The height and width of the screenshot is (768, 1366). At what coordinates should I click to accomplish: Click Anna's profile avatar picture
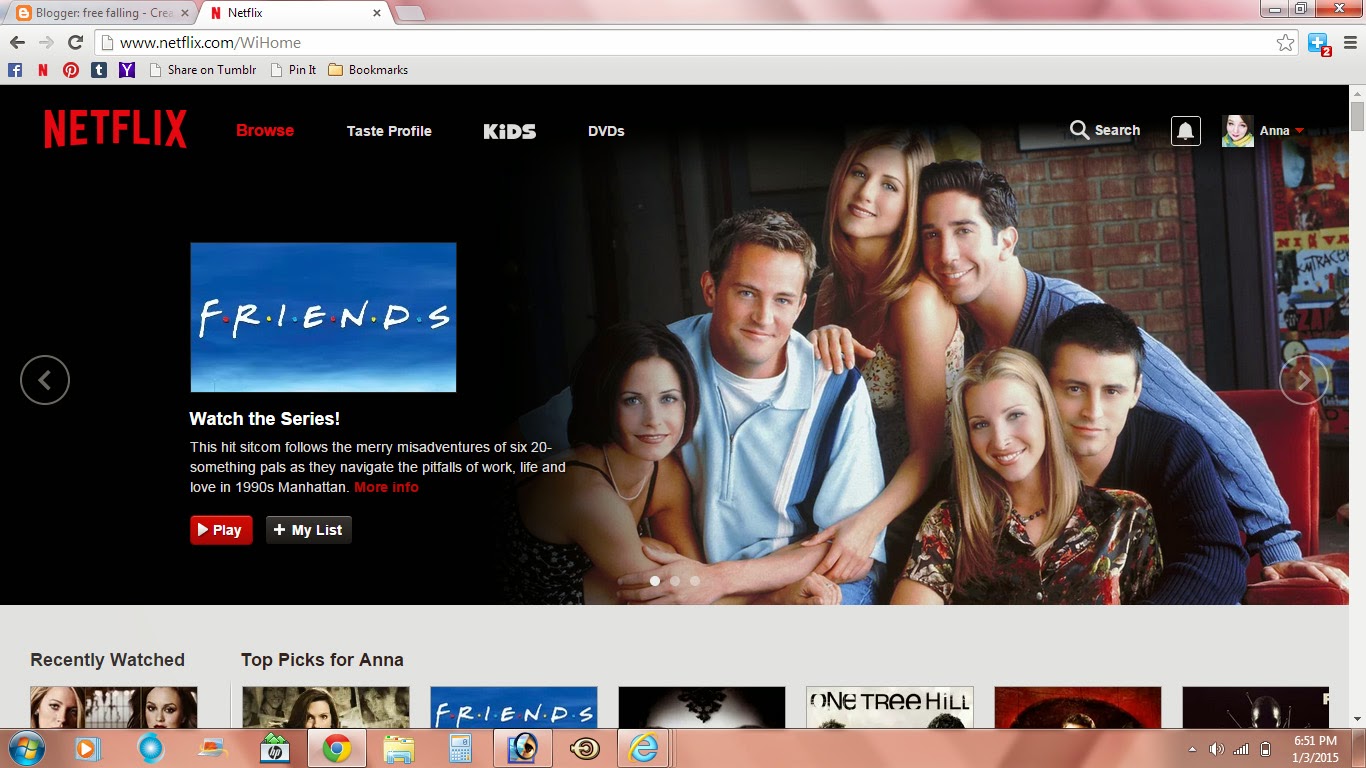[1238, 131]
